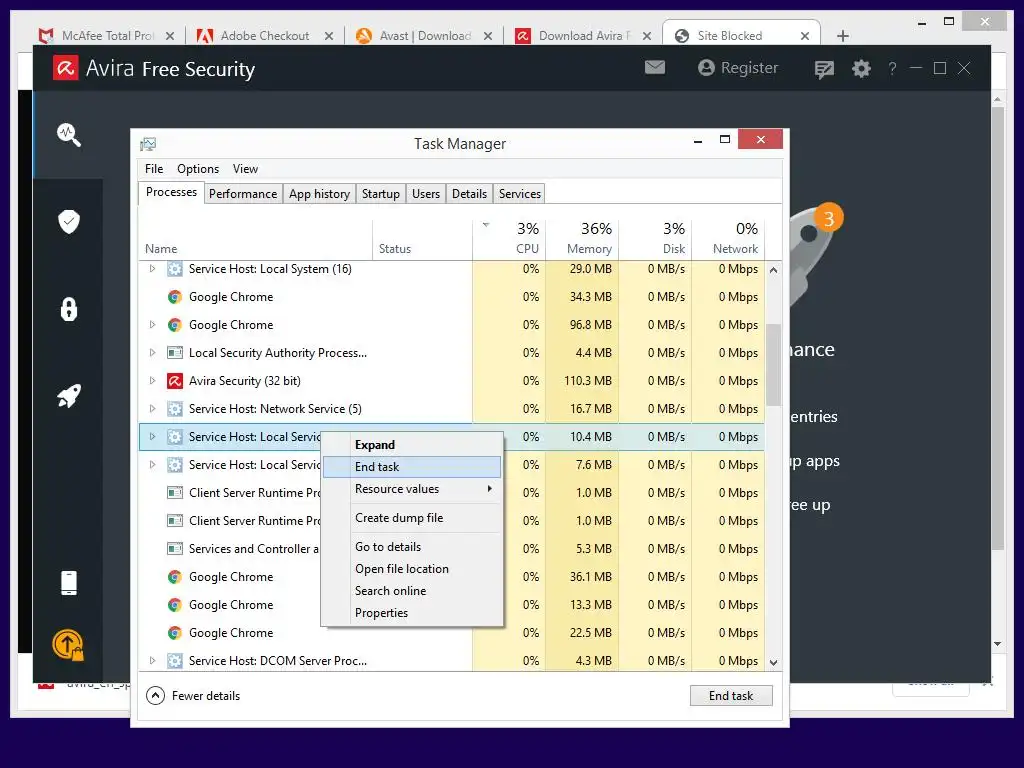Choose End task in the context menu
This screenshot has height=768, width=1024.
coord(412,466)
